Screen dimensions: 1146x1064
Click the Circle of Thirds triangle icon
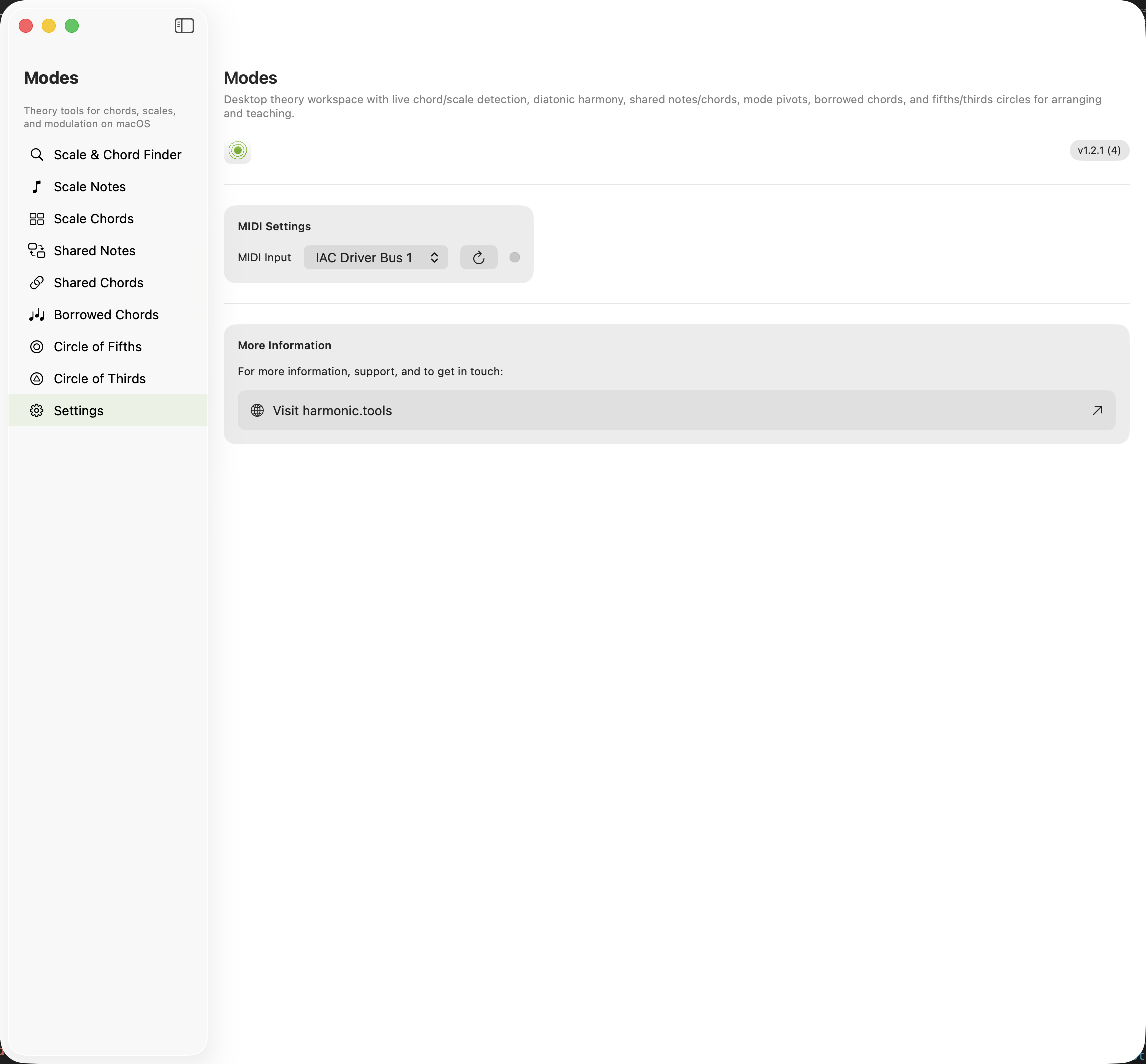tap(37, 379)
